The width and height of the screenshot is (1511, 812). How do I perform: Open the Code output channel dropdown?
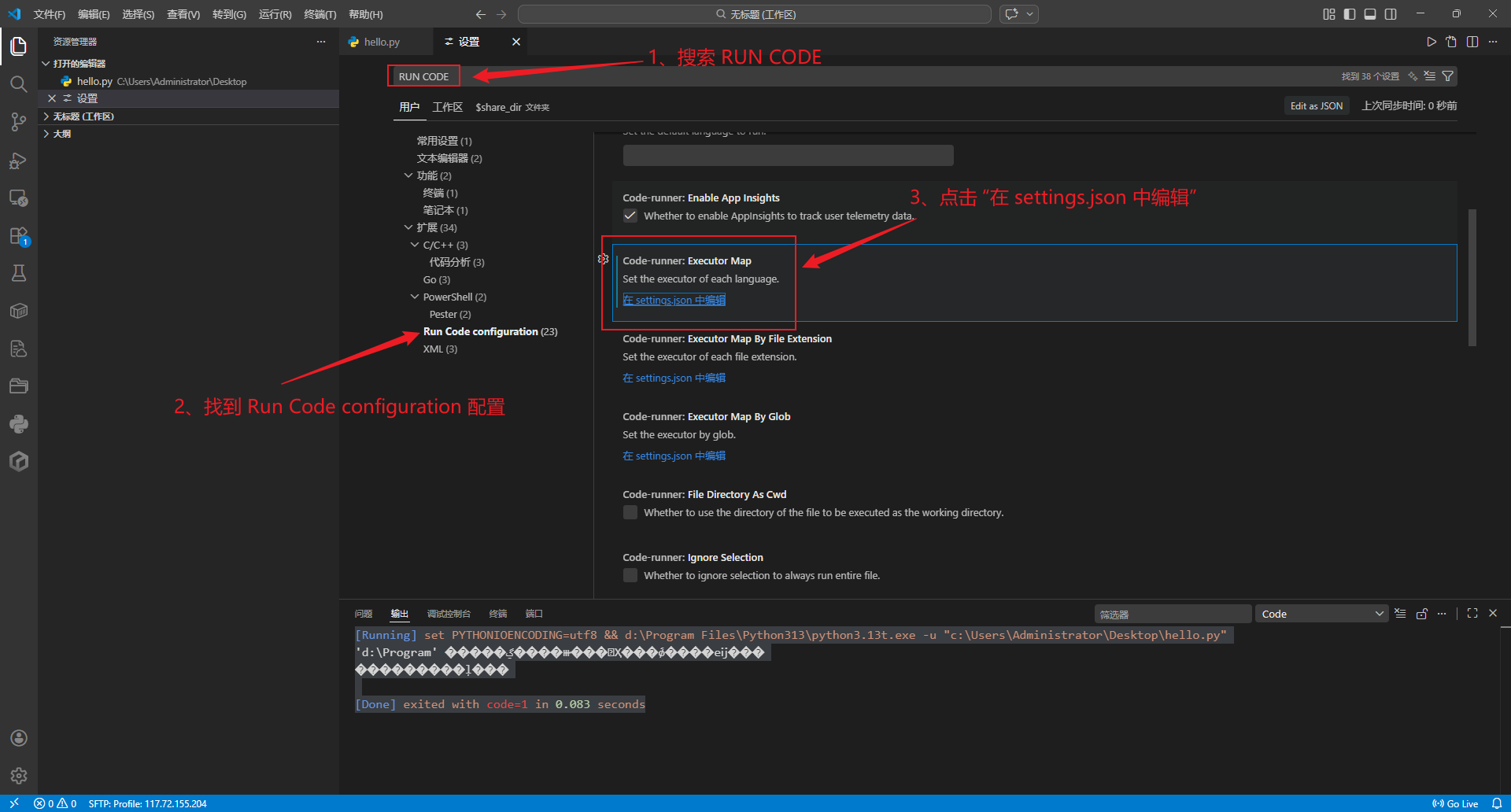point(1321,614)
